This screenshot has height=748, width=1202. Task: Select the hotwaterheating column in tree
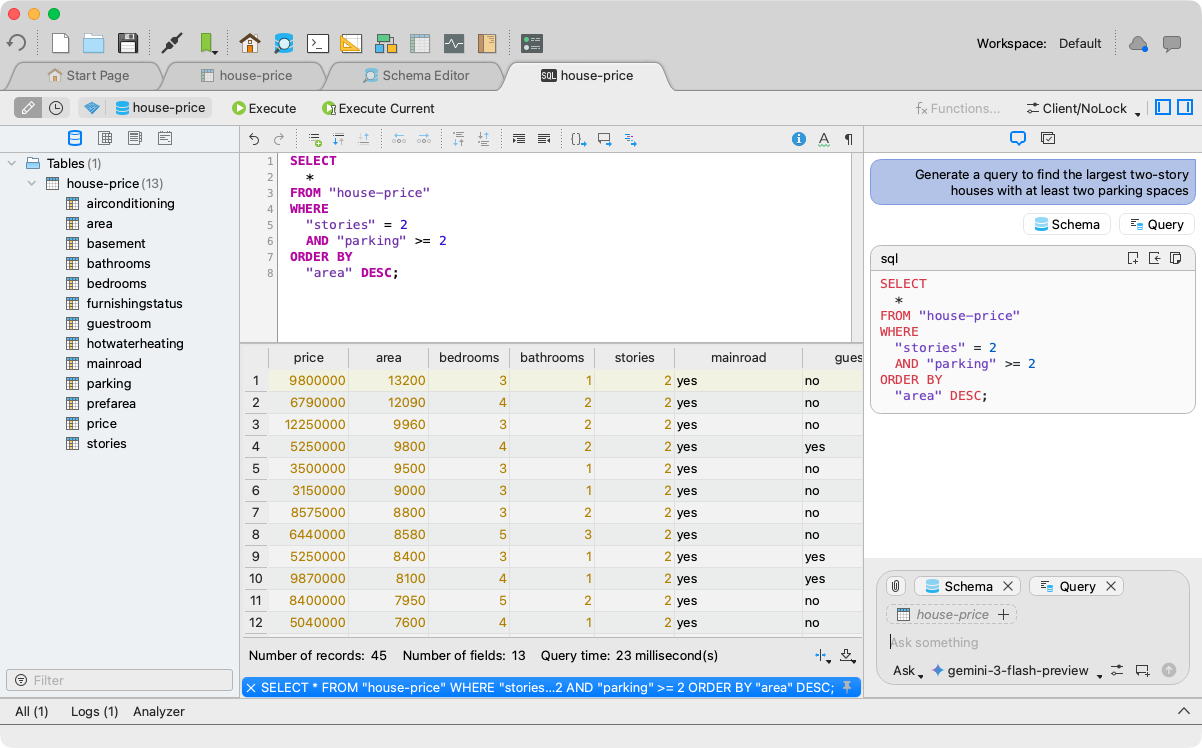pos(135,343)
